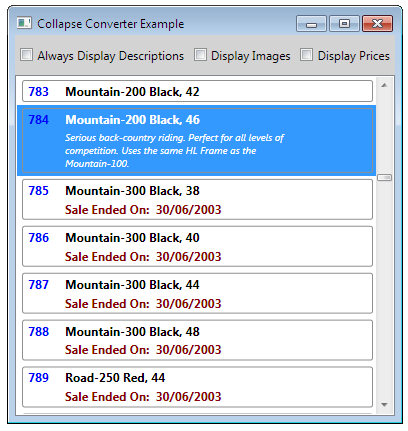Image resolution: width=408 pixels, height=431 pixels.
Task: Select item 789 Road-250 Red, 44
Action: click(197, 387)
